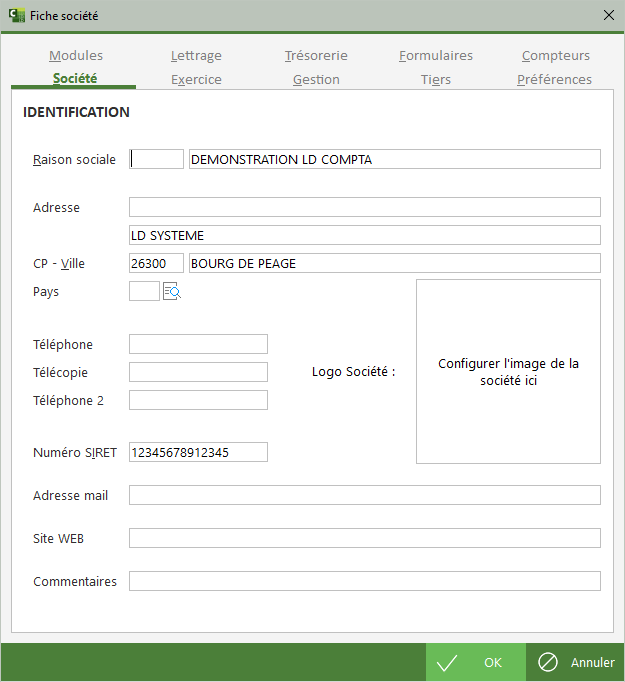Click the Logo Société label
625x682 pixels.
353,372
